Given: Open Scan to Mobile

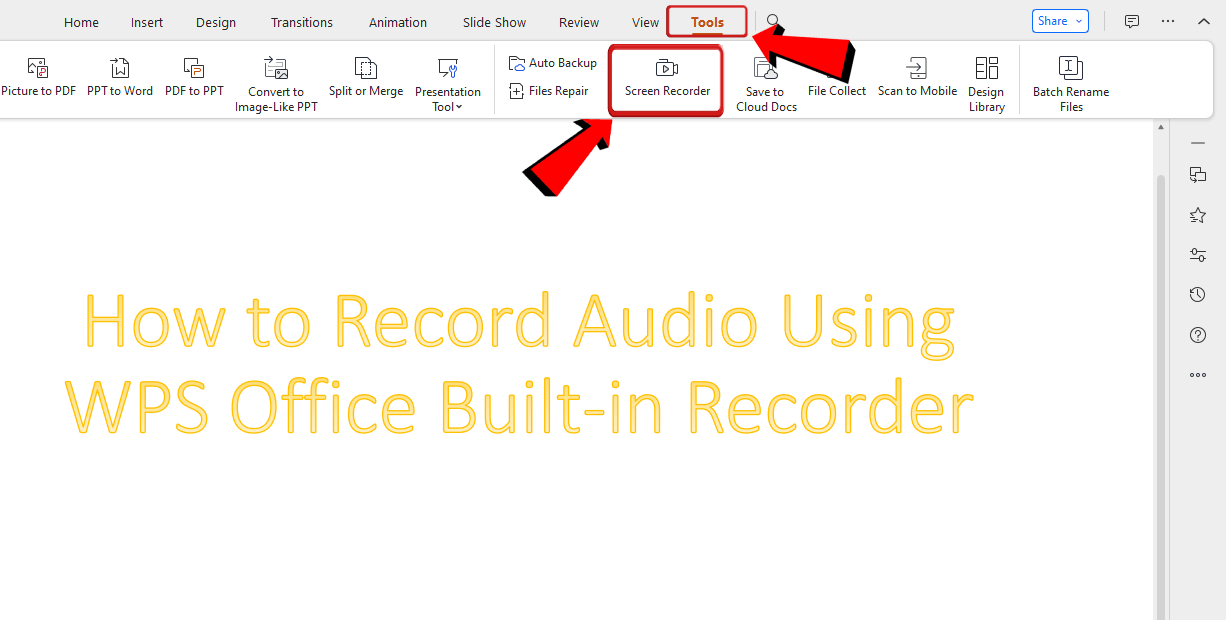Looking at the screenshot, I should (x=917, y=80).
